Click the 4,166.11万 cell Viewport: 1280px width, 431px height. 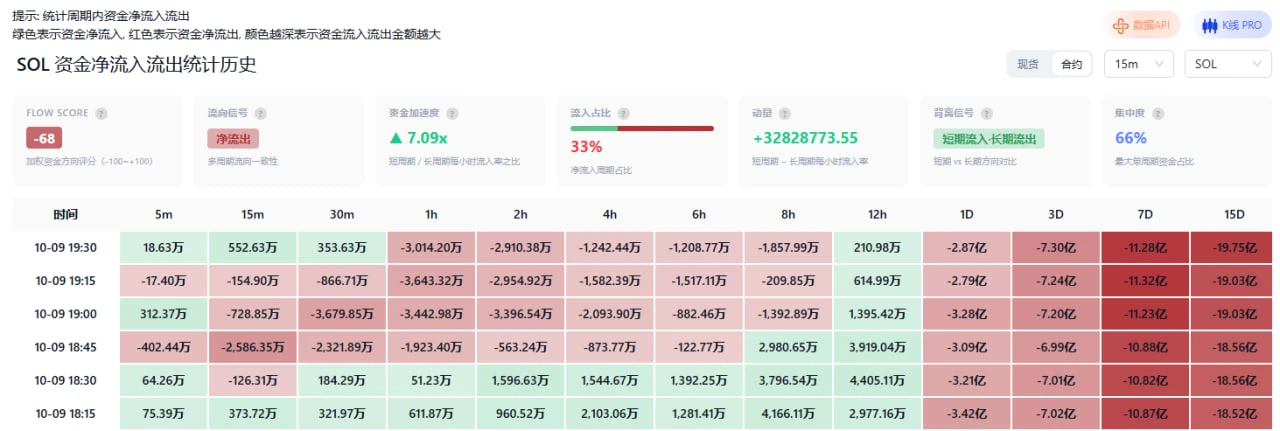(x=787, y=414)
